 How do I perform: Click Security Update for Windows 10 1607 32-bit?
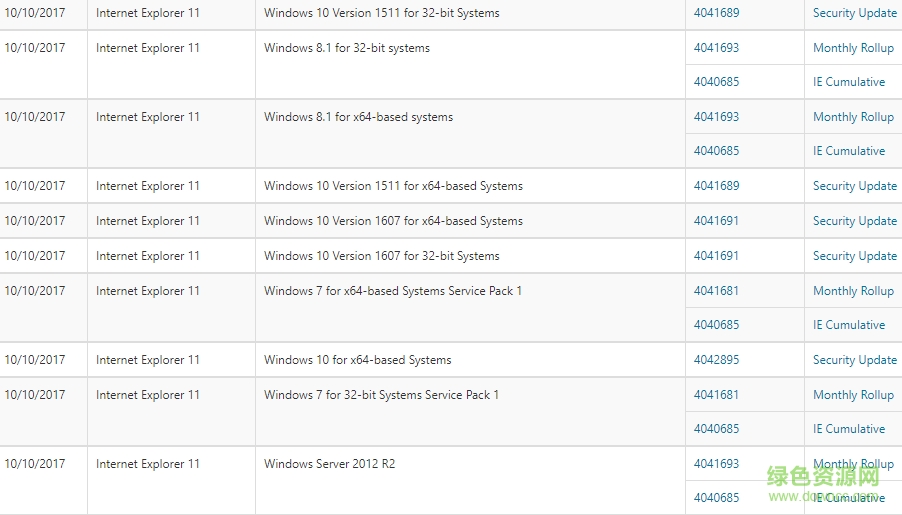click(854, 256)
